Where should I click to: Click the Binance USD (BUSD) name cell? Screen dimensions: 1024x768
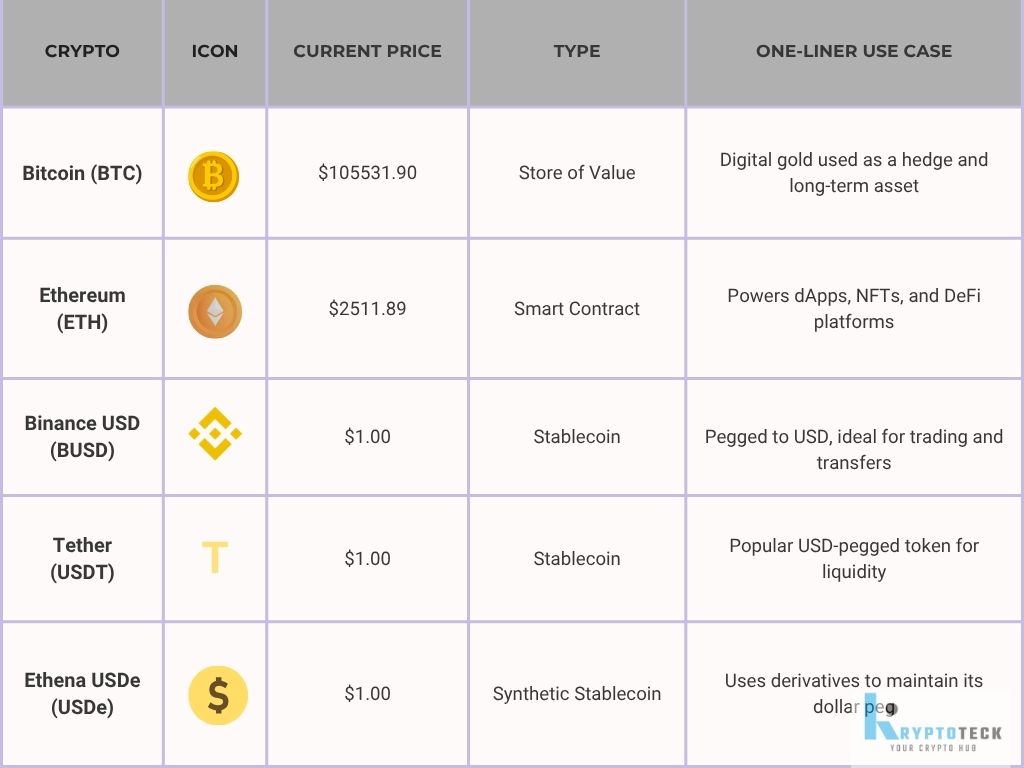(x=82, y=436)
